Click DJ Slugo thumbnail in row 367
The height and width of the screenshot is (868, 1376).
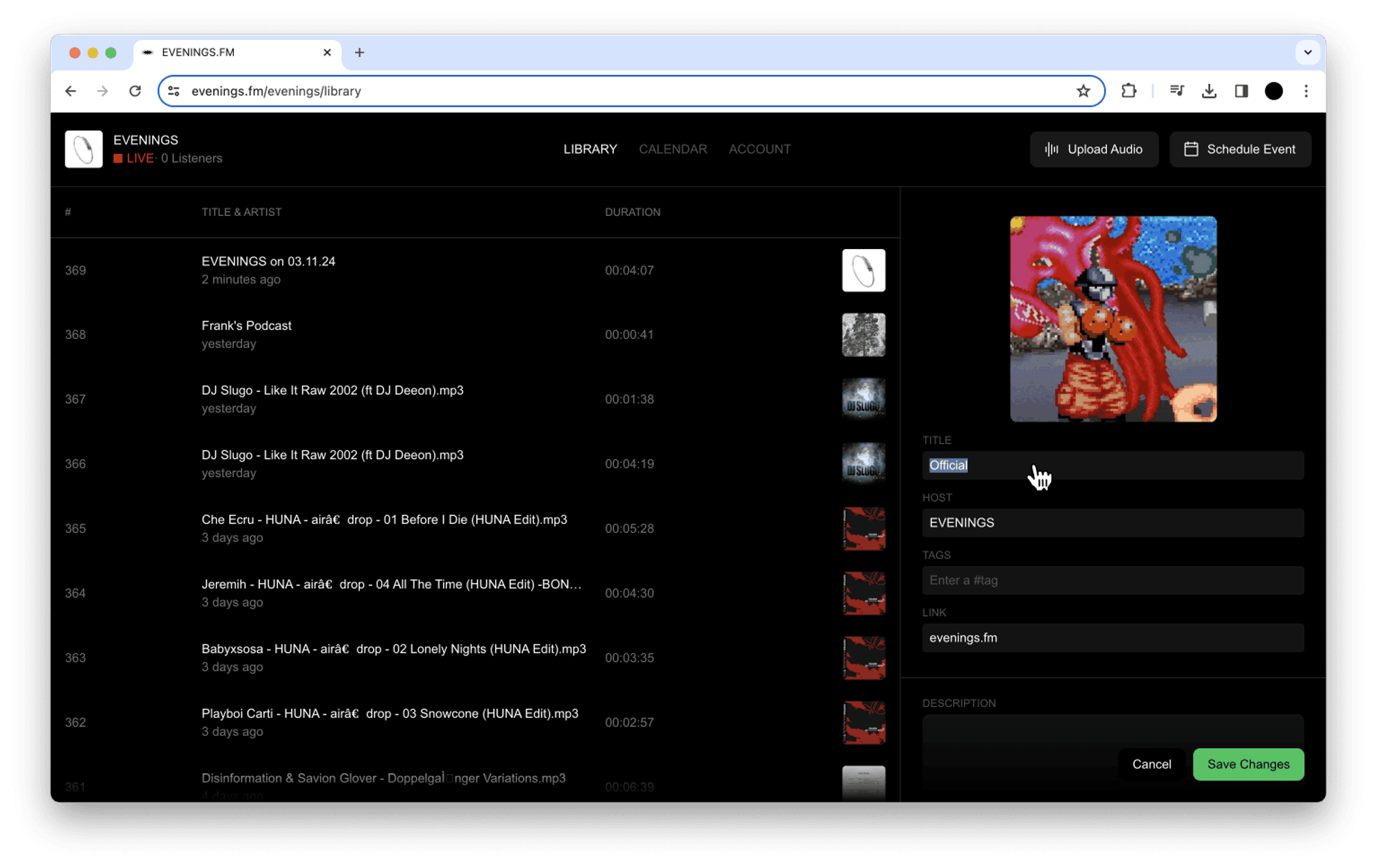863,399
